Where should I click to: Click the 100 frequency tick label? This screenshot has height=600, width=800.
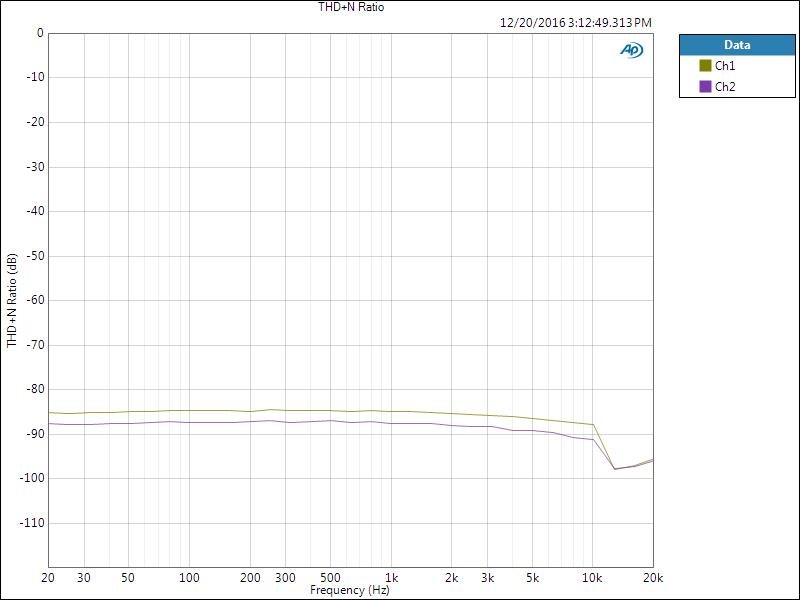point(189,578)
